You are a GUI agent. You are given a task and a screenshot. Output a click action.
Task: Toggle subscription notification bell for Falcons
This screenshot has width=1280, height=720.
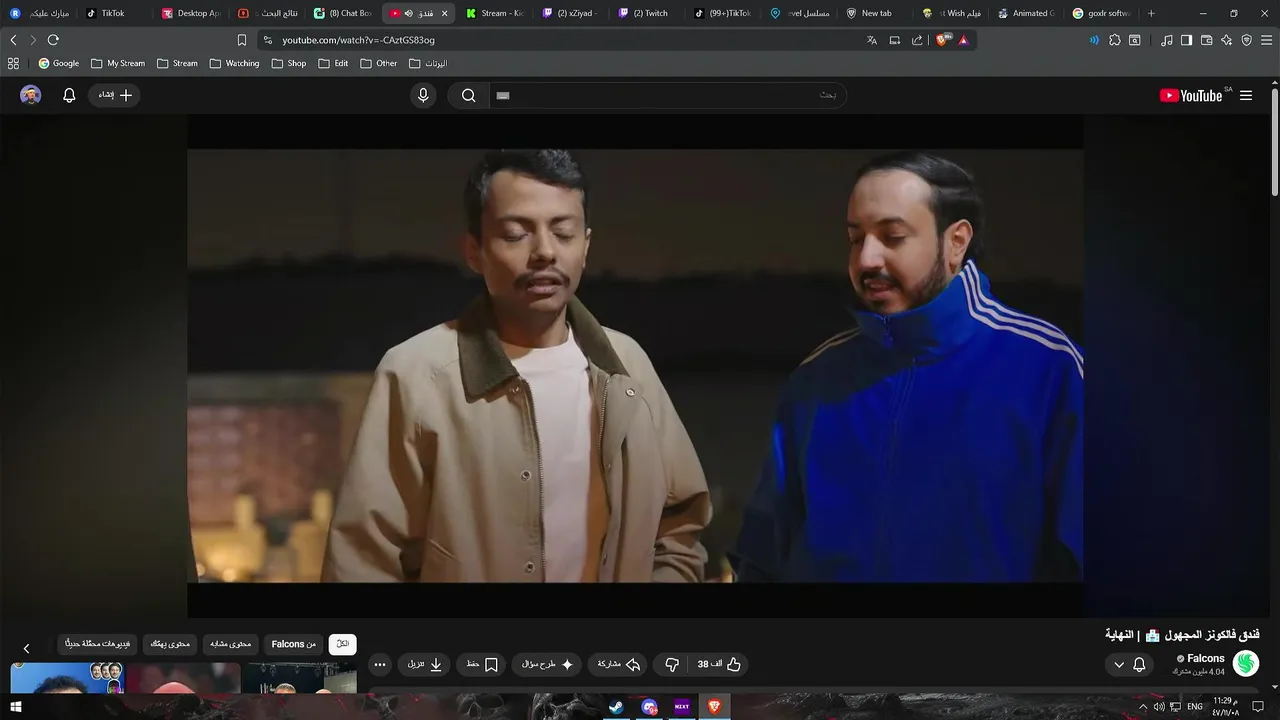[x=1139, y=664]
